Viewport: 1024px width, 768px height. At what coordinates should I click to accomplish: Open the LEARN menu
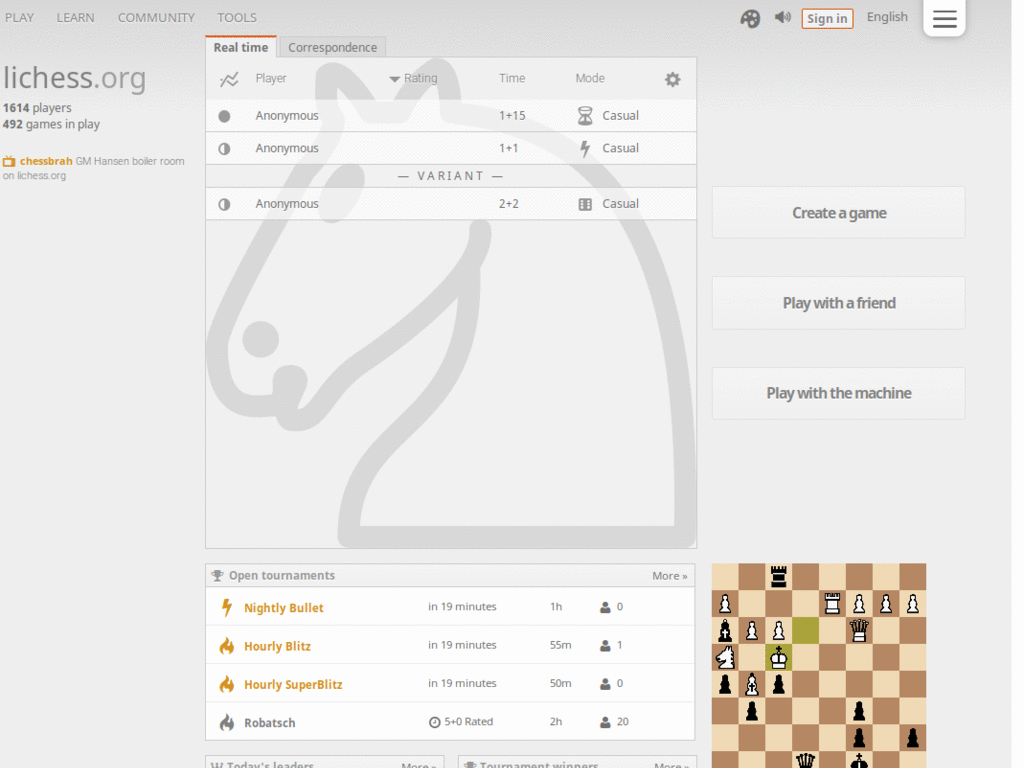[x=75, y=18]
